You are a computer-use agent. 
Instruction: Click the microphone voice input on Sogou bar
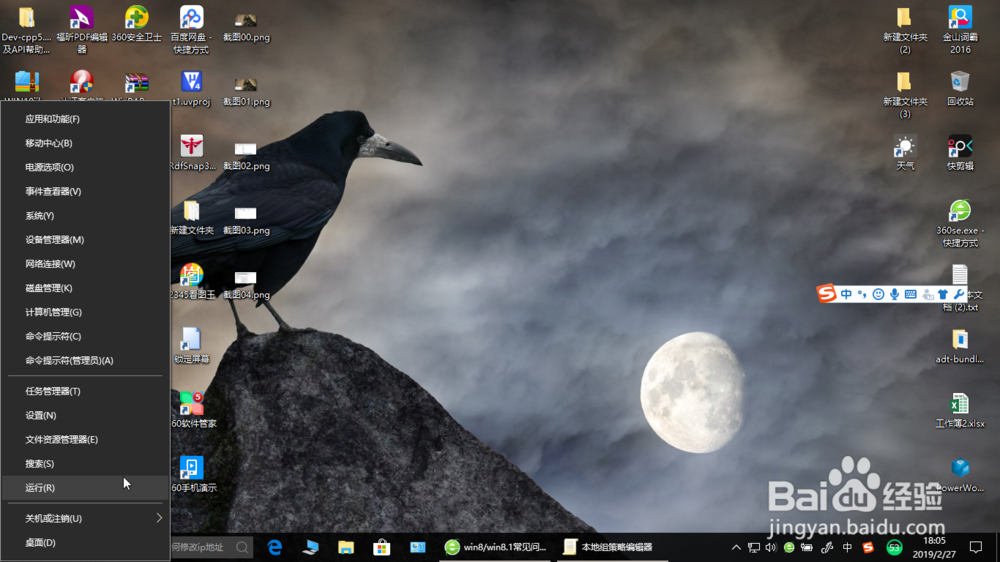895,294
